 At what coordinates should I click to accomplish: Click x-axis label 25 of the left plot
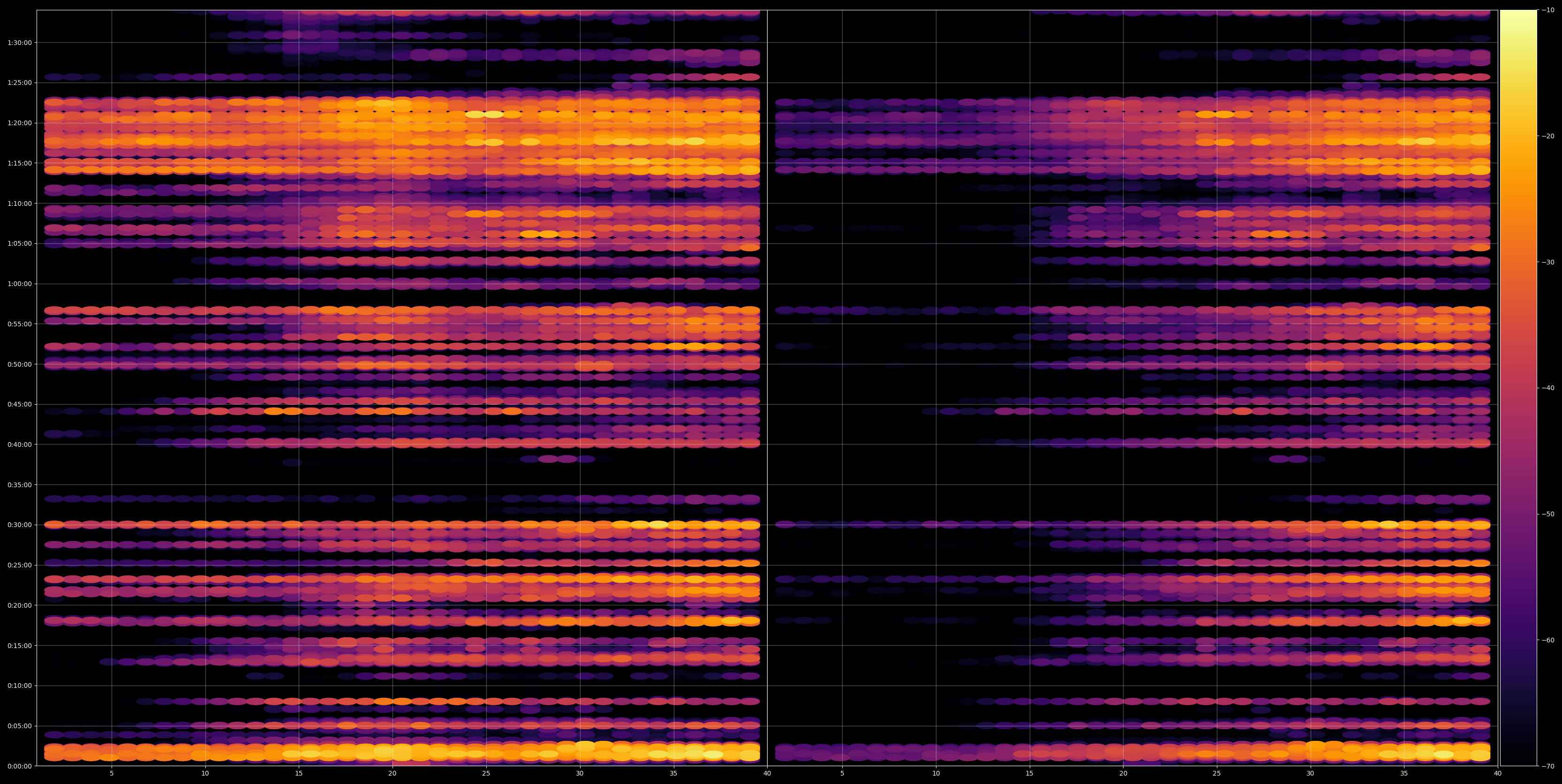(x=486, y=774)
